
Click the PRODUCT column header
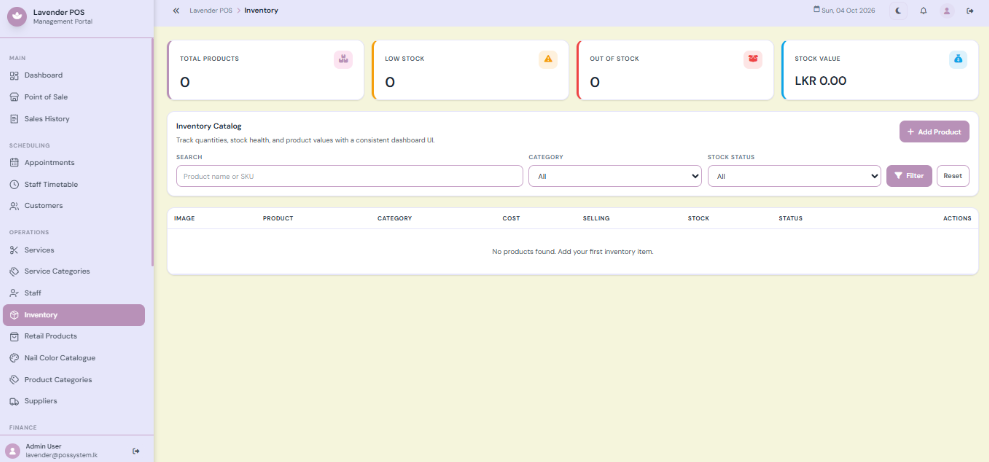[x=278, y=218]
